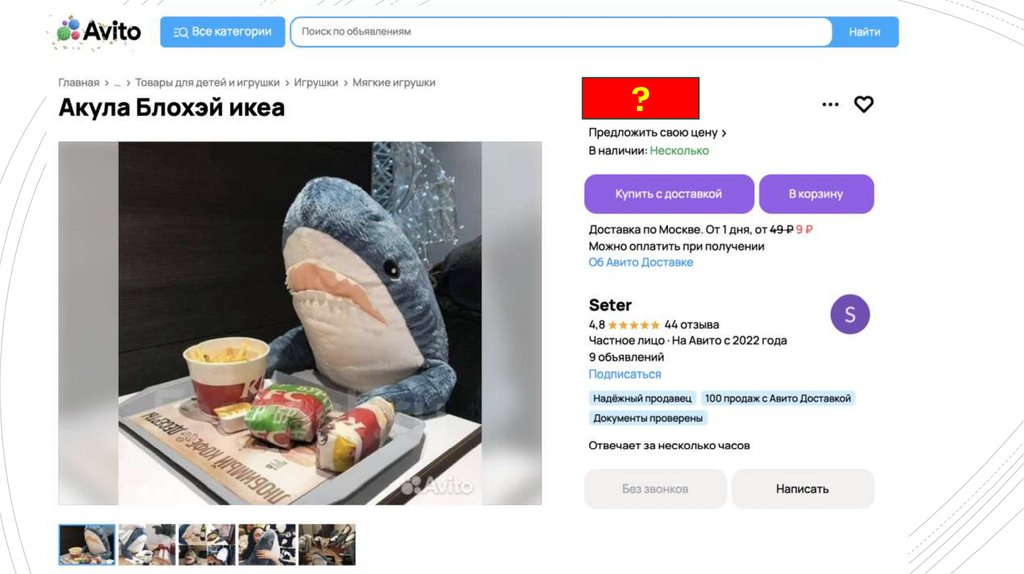Select the second photo thumbnail
Image resolution: width=1024 pixels, height=574 pixels.
[147, 544]
